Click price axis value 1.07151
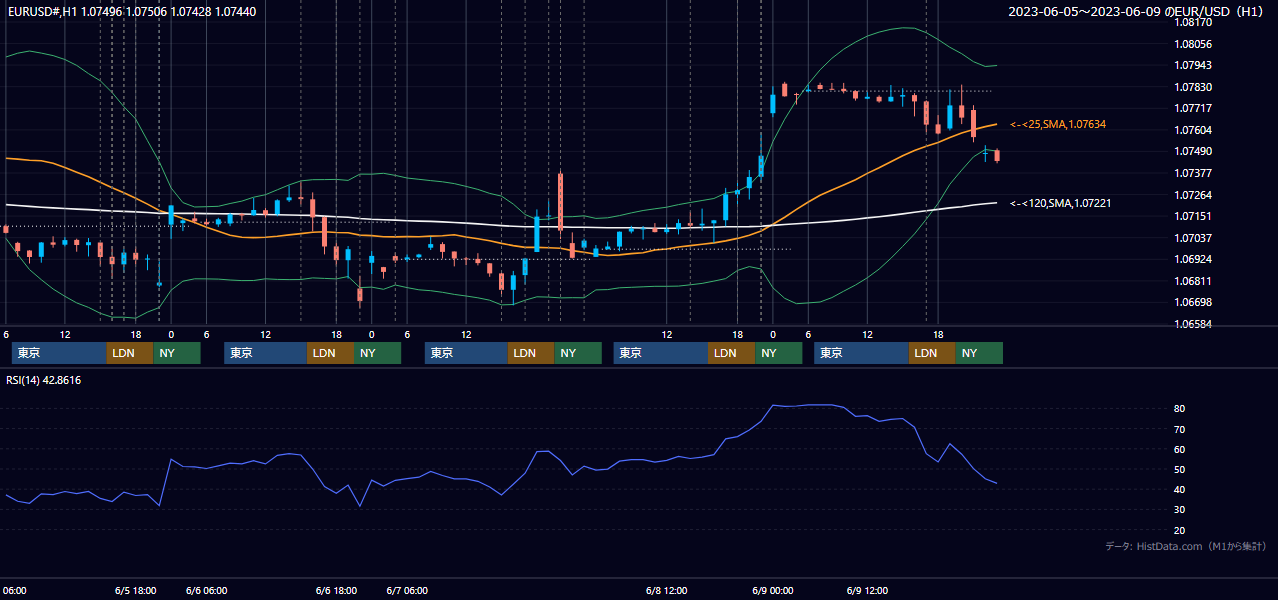Image resolution: width=1278 pixels, height=600 pixels. click(1194, 216)
